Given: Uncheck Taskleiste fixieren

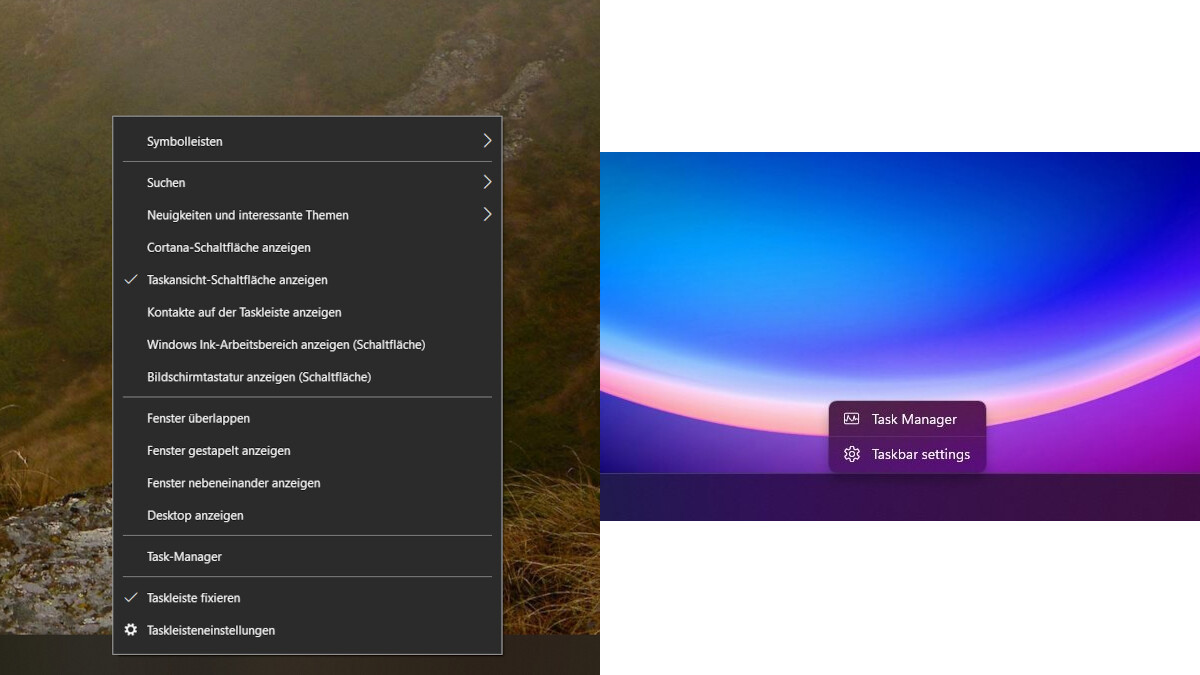Looking at the screenshot, I should click(x=194, y=597).
